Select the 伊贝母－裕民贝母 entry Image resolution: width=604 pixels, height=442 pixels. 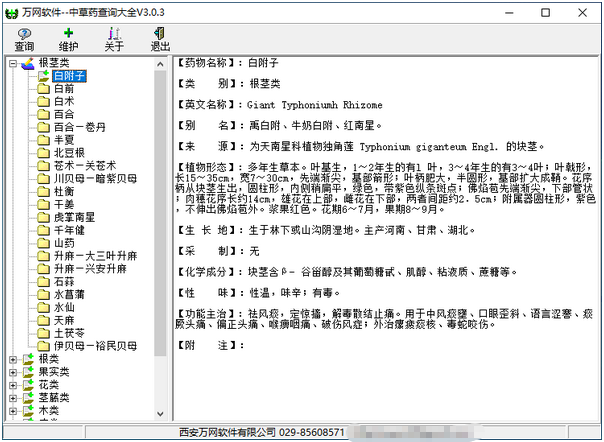coord(95,346)
